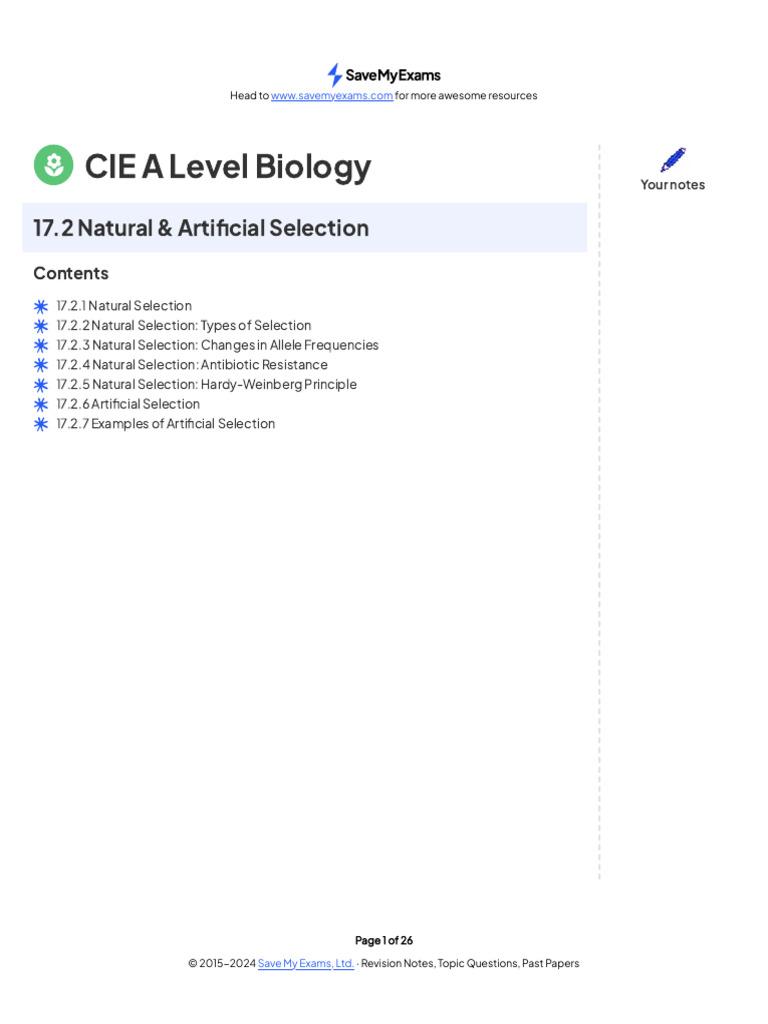Select 17.2.2 Natural Selection: Types of Selection
Image resolution: width=768 pixels, height=1024 pixels.
(x=184, y=325)
